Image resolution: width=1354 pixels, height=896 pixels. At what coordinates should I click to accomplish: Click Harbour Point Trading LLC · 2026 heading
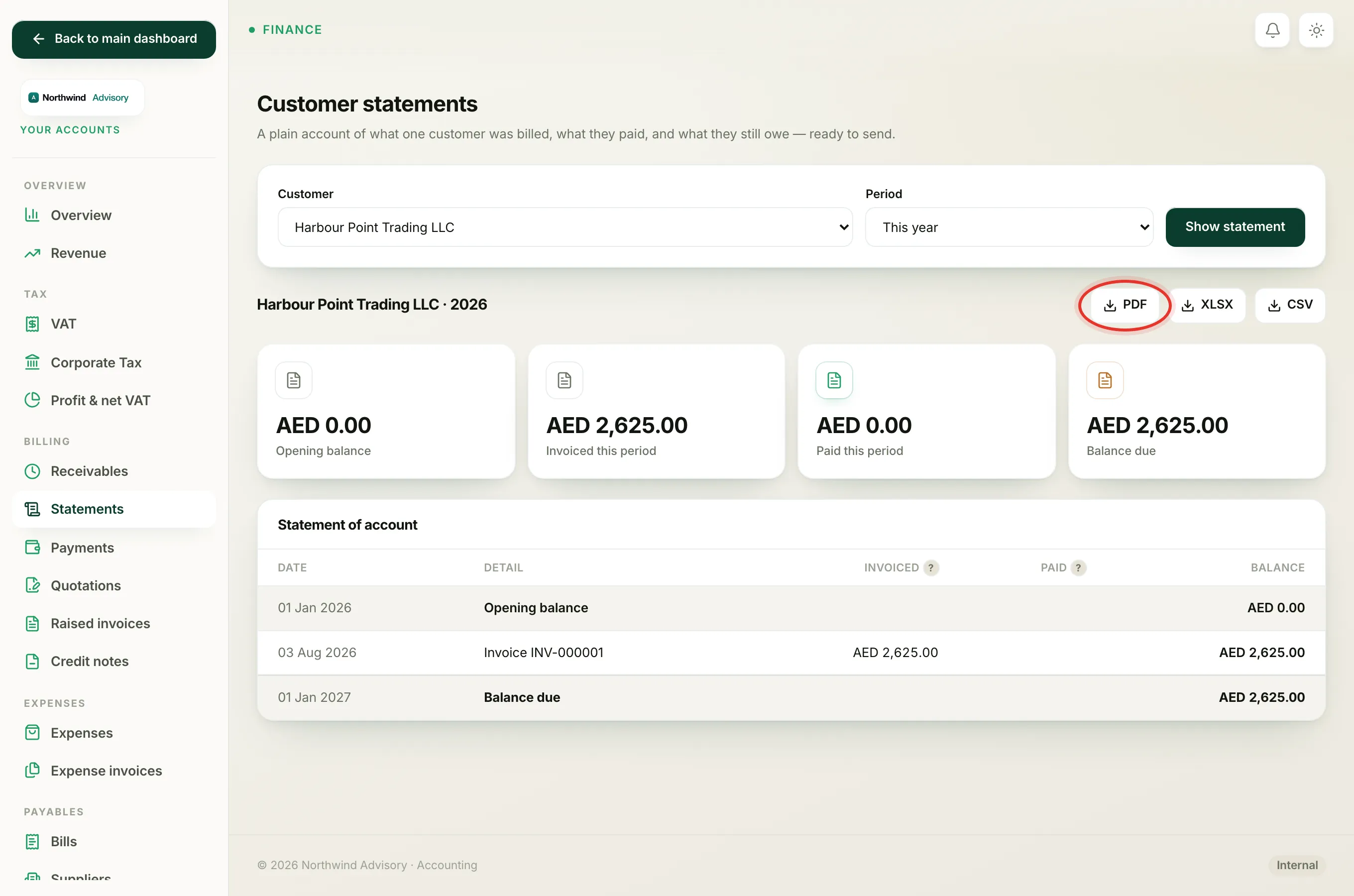(372, 304)
